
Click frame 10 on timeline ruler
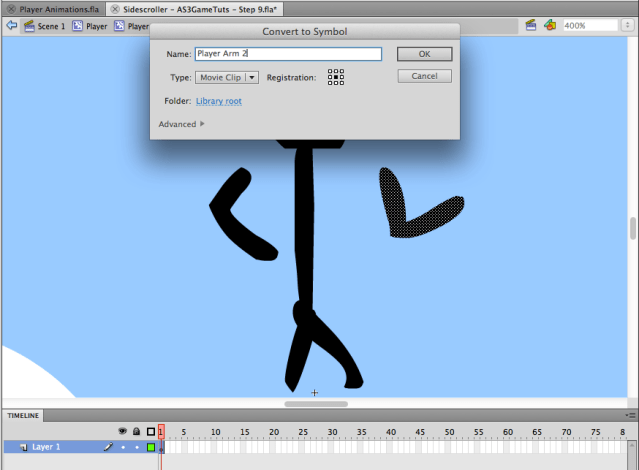(216, 432)
